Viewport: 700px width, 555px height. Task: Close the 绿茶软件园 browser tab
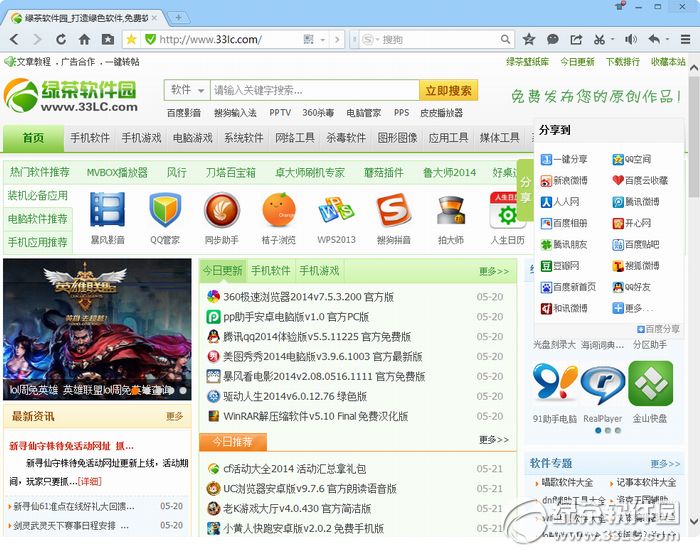tap(154, 18)
